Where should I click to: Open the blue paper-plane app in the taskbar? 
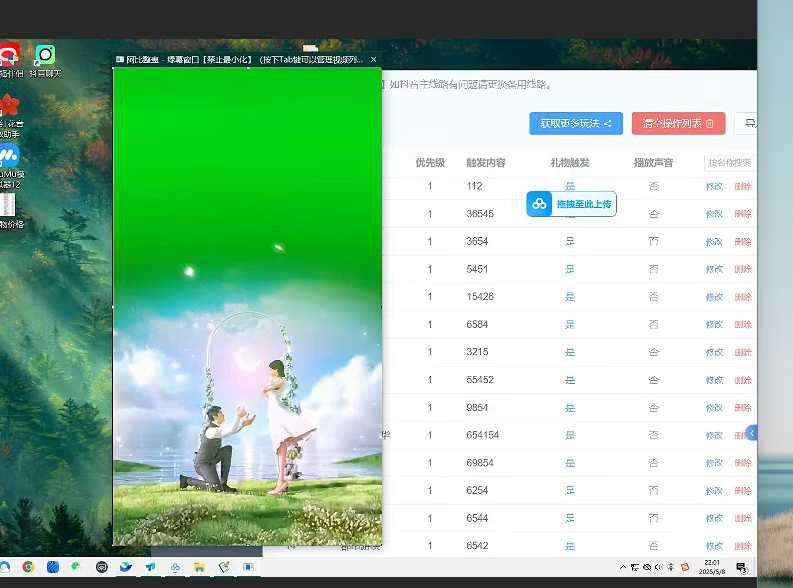[x=151, y=567]
